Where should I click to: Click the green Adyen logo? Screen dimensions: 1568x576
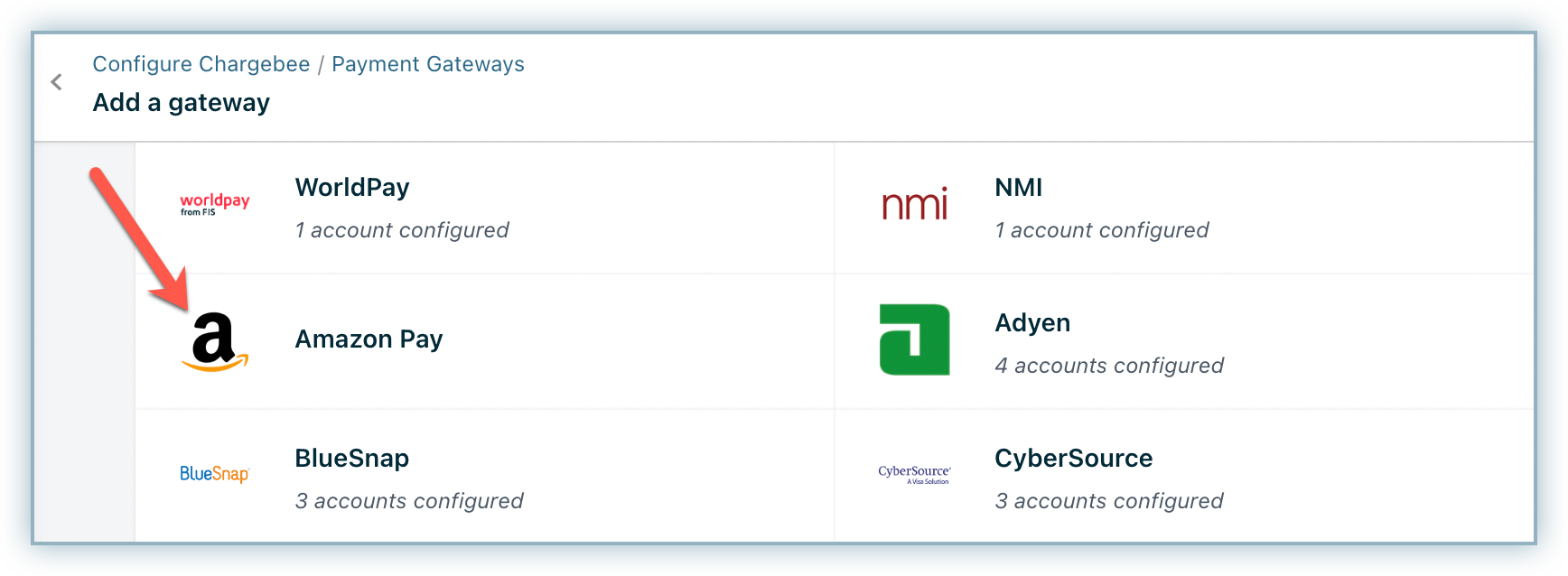click(x=914, y=339)
